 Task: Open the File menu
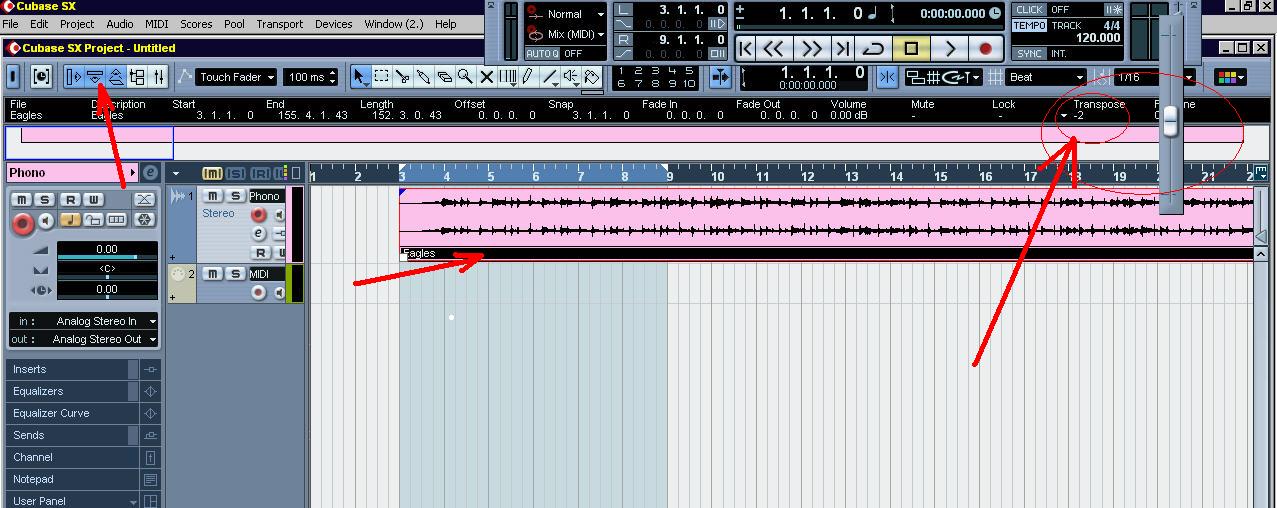coord(10,24)
